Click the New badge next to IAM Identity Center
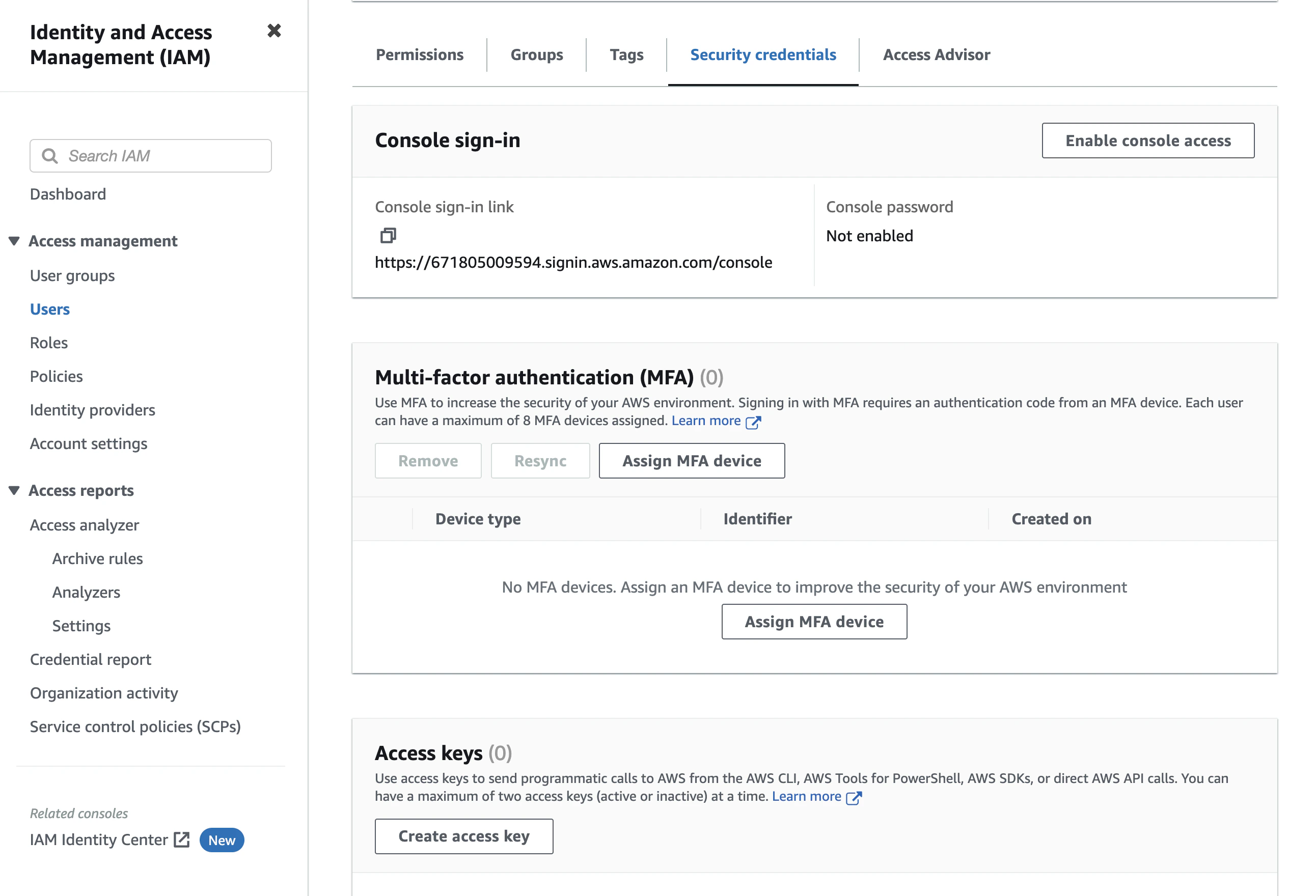 click(222, 840)
